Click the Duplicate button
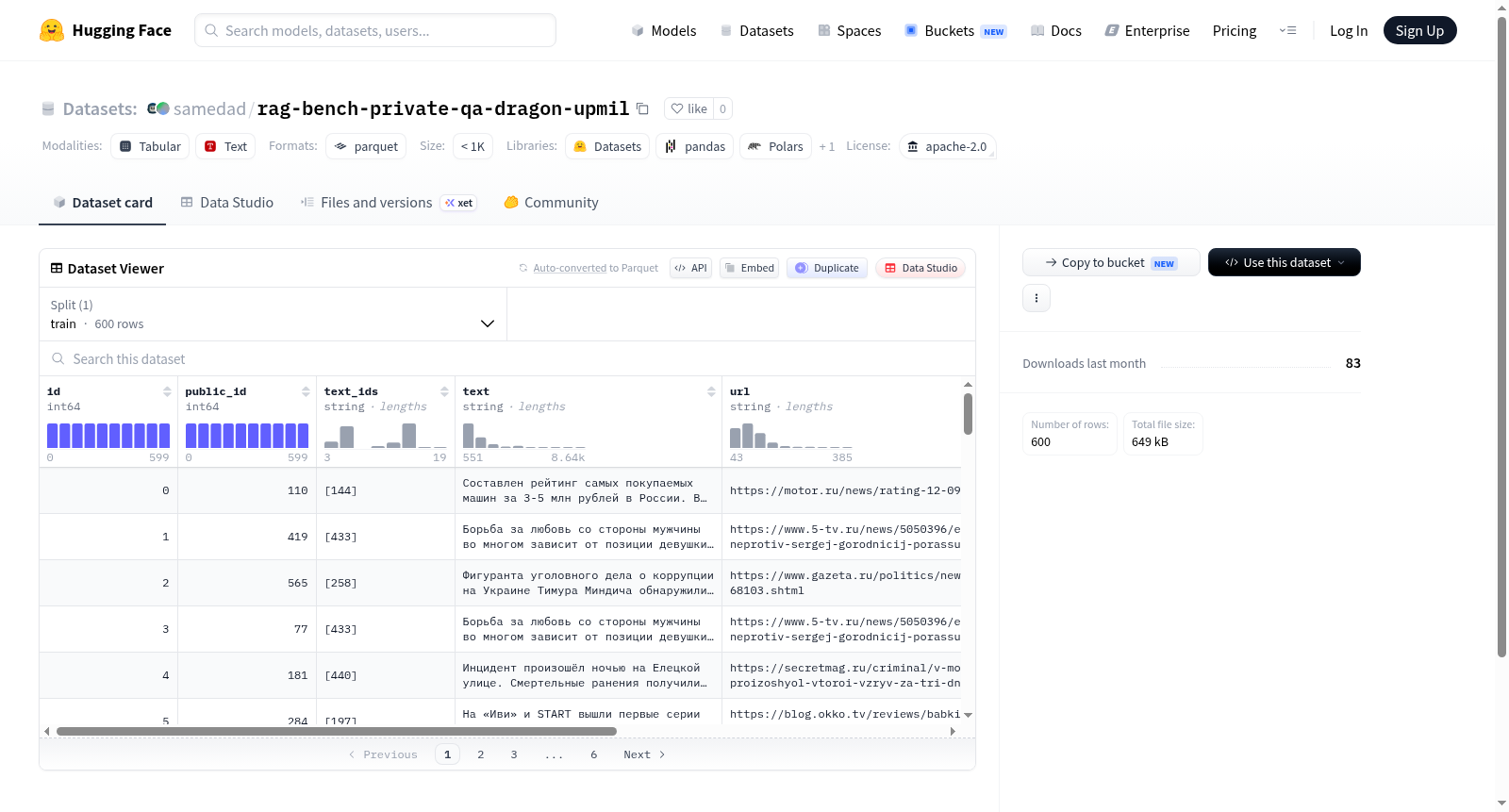 [827, 268]
